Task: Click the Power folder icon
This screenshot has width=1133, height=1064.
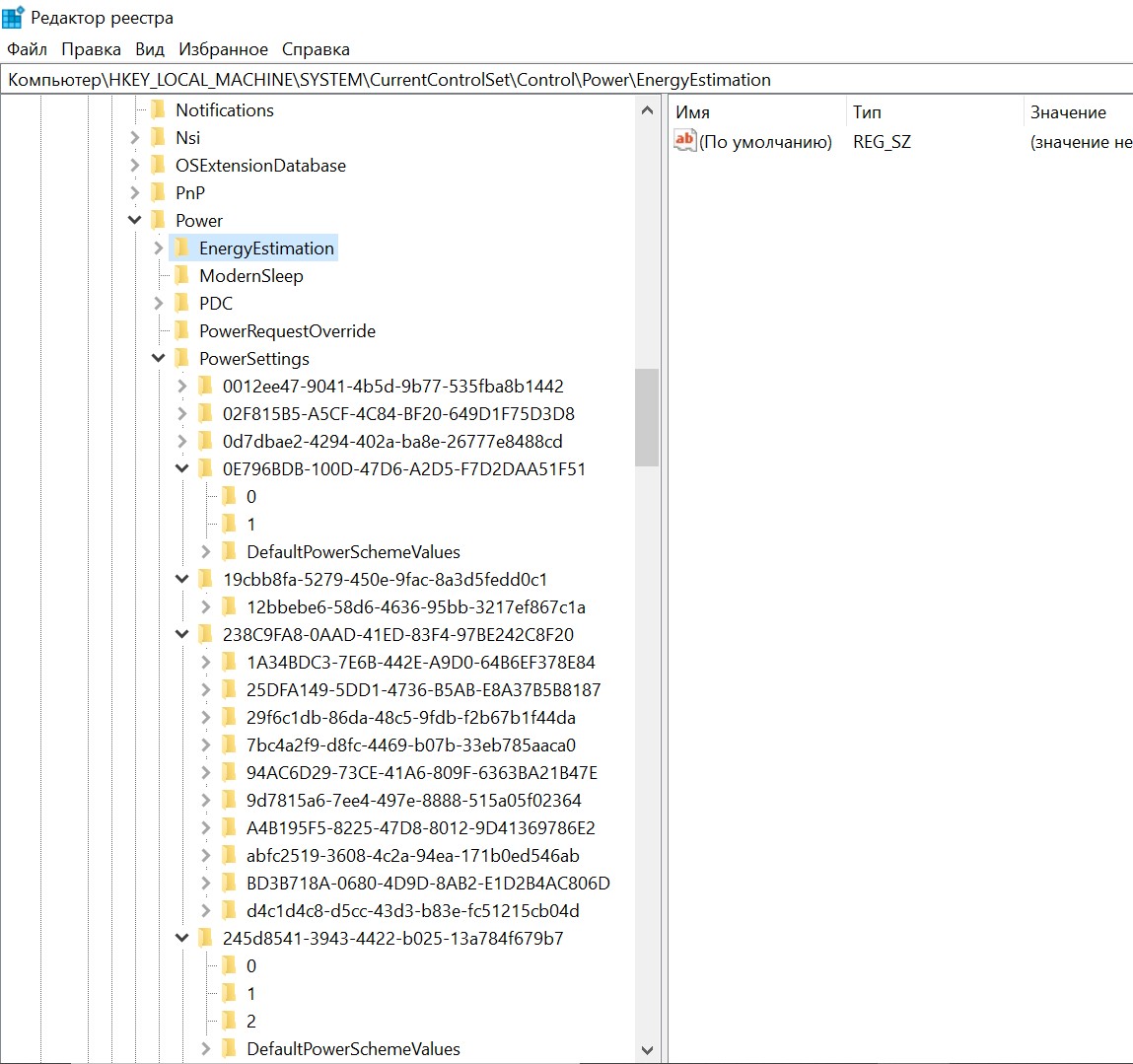Action: click(158, 220)
